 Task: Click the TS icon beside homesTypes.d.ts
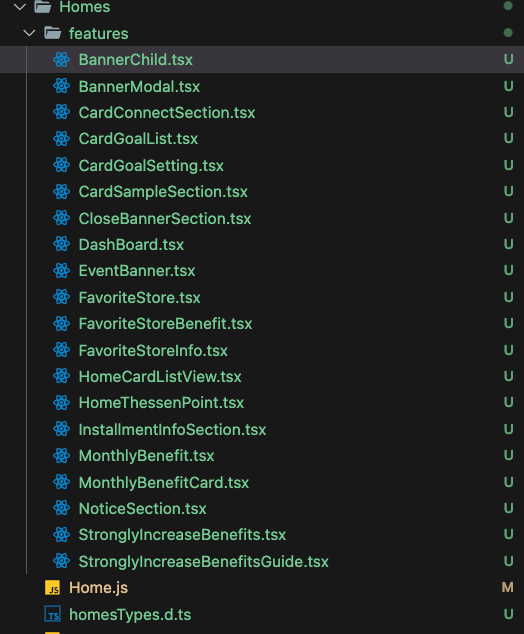tap(53, 615)
